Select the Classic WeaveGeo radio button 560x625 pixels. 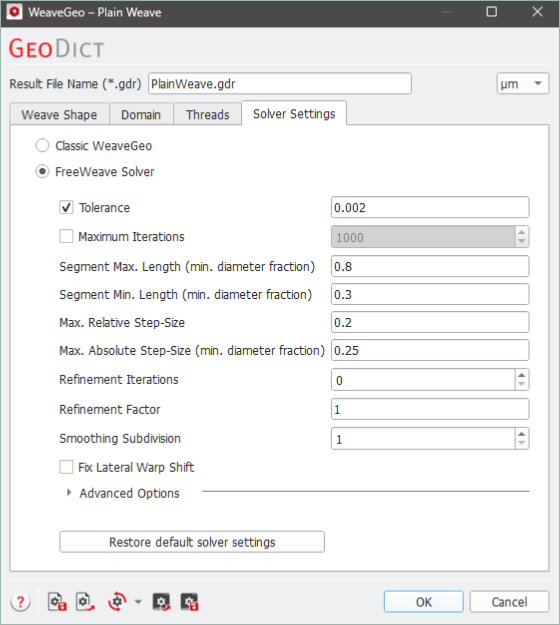coord(42,145)
